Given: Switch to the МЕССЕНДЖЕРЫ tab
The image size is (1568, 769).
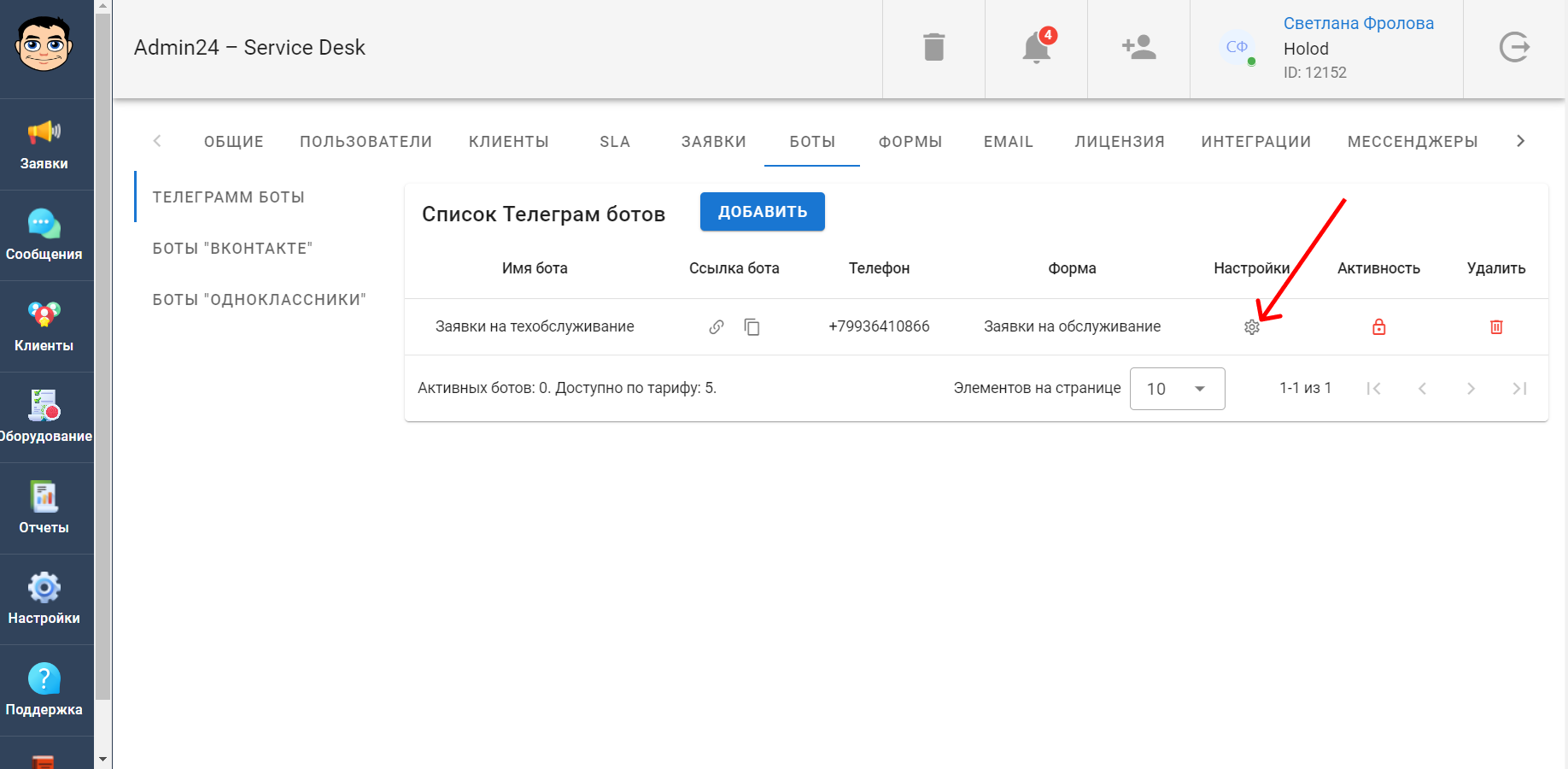Looking at the screenshot, I should pos(1413,142).
